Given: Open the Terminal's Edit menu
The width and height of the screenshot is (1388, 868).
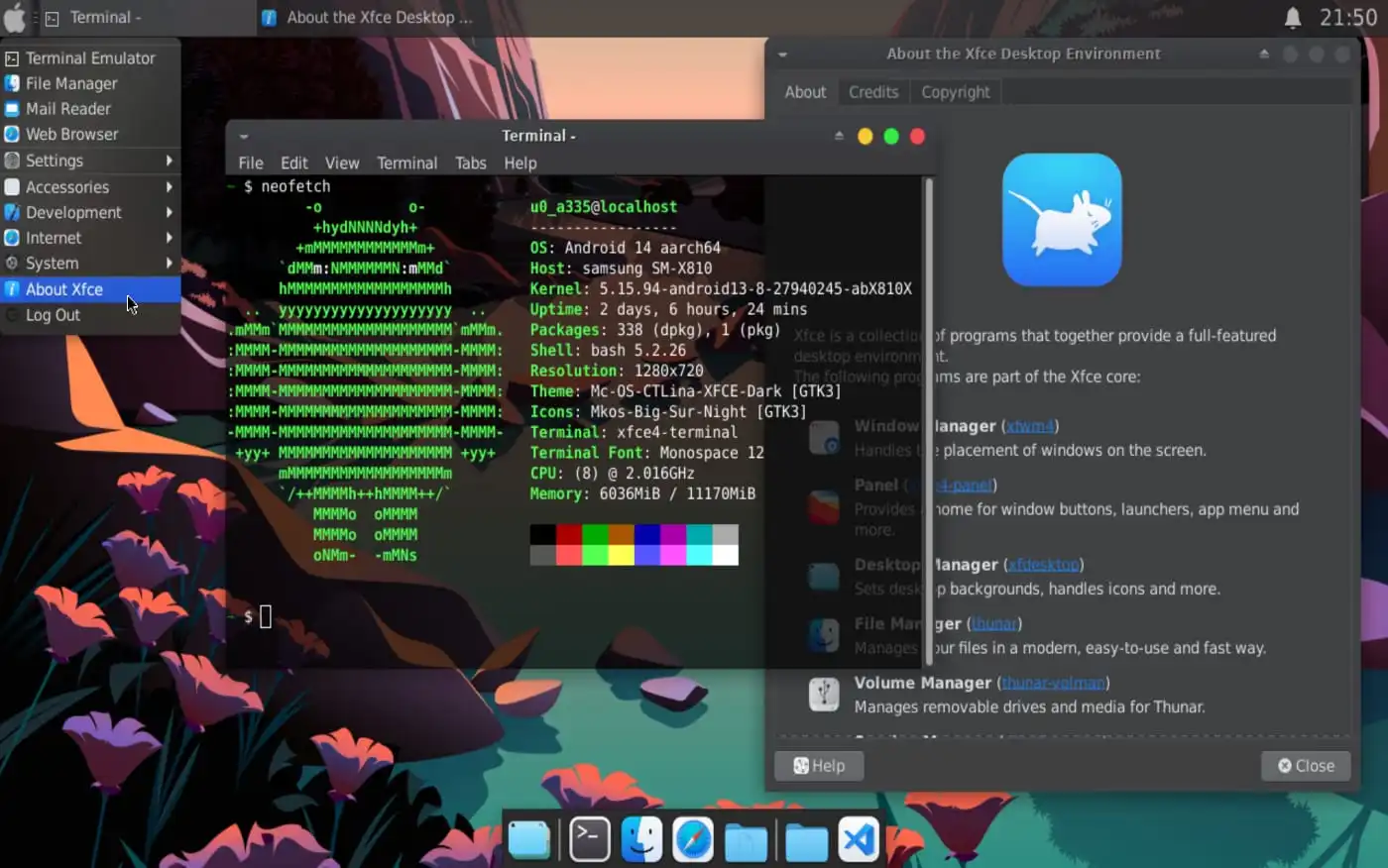Looking at the screenshot, I should point(293,163).
